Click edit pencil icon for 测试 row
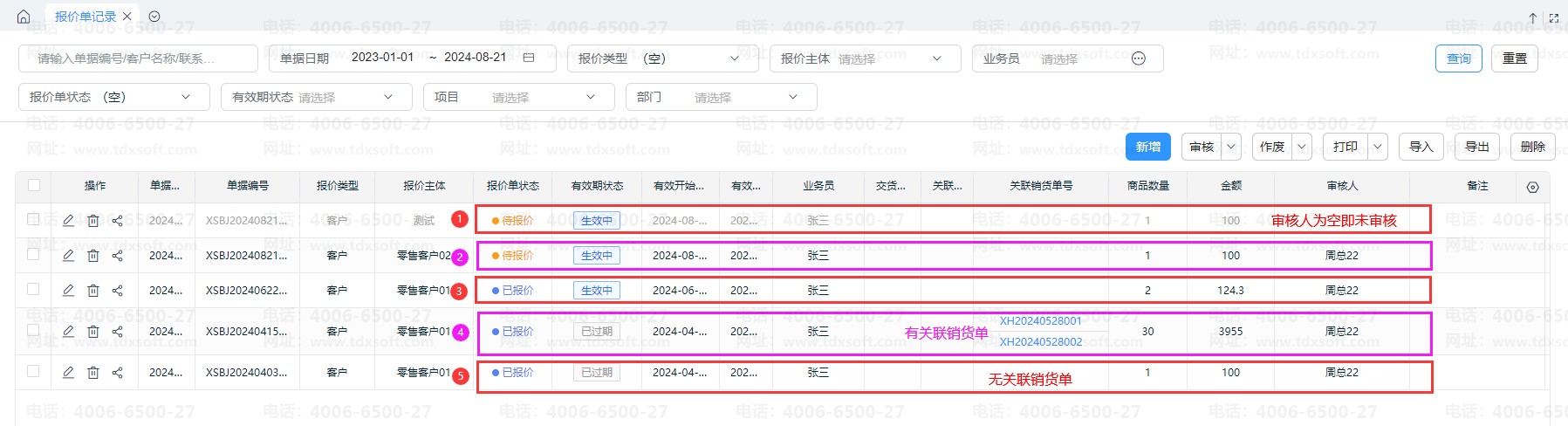The image size is (1568, 426). pyautogui.click(x=68, y=220)
